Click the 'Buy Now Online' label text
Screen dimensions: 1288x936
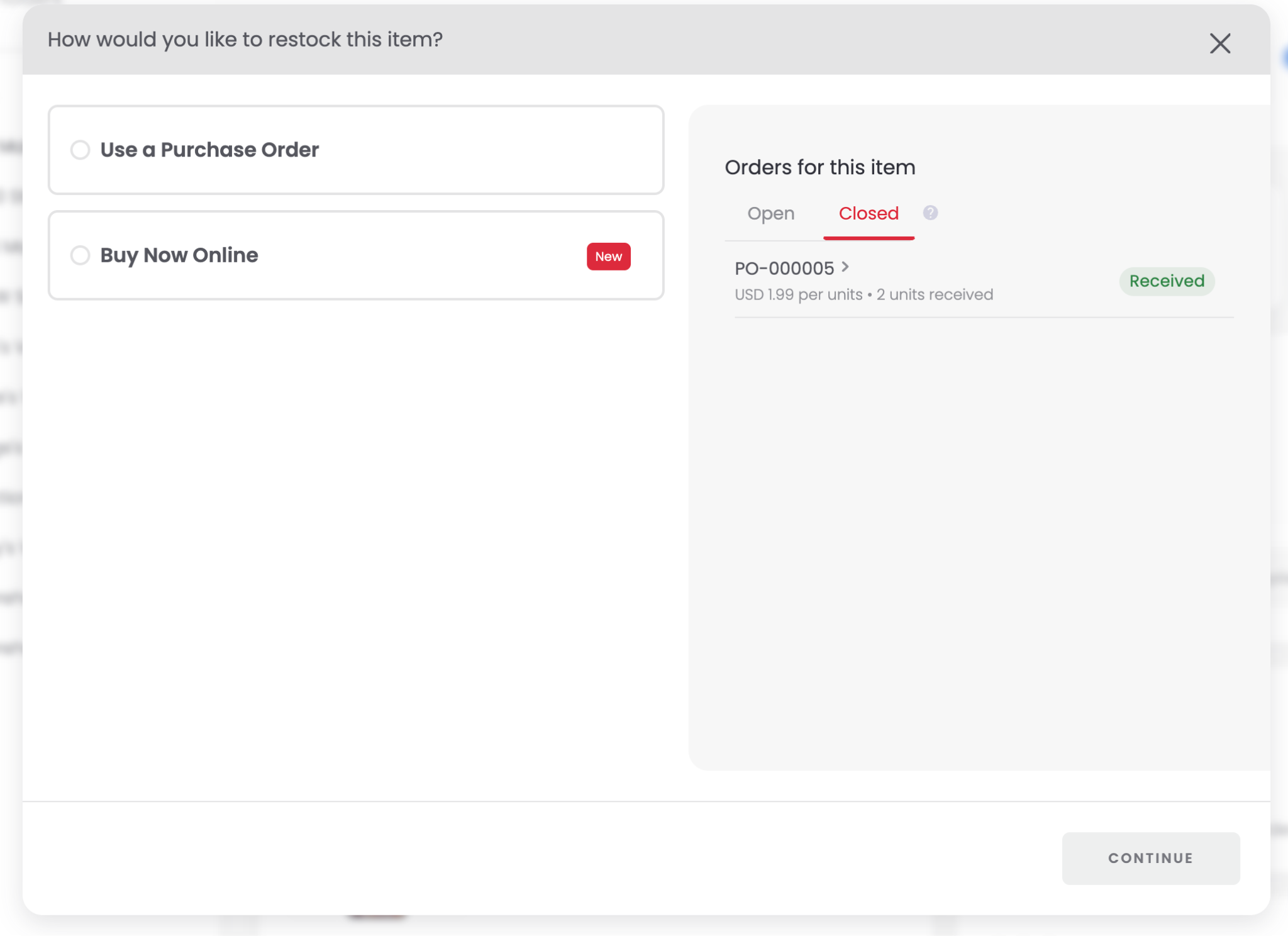(179, 255)
